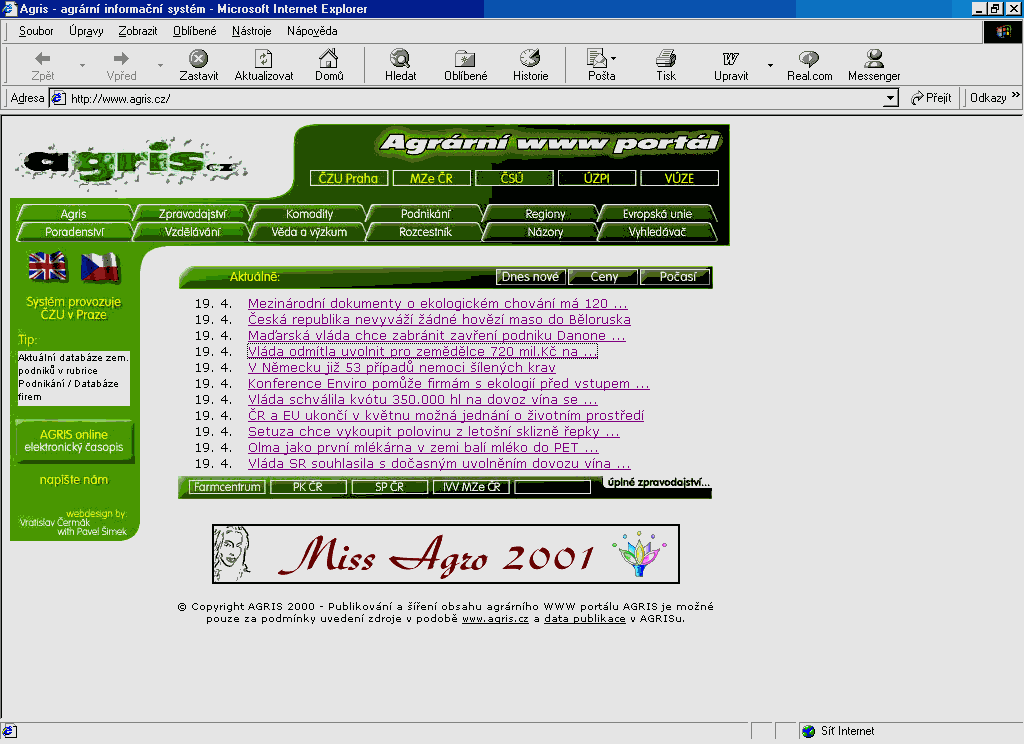Viewport: 1024px width, 744px height.
Task: Open the Nápověda menu
Action: coord(312,31)
